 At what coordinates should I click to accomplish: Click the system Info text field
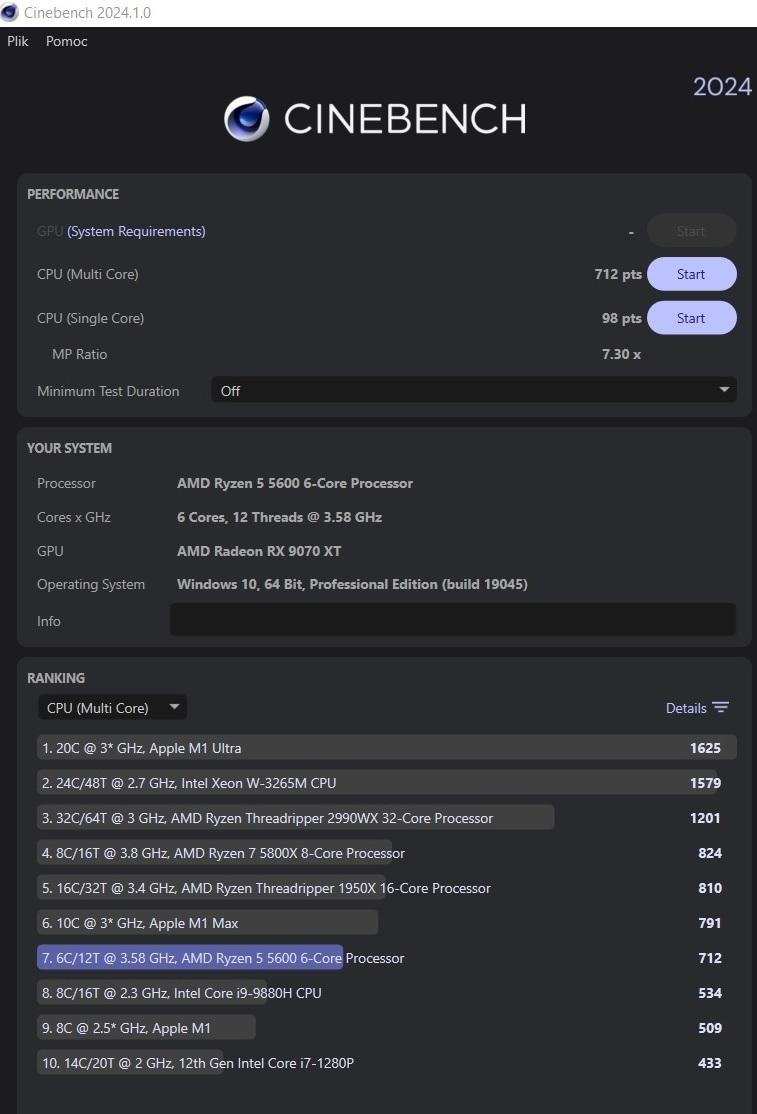tap(452, 620)
